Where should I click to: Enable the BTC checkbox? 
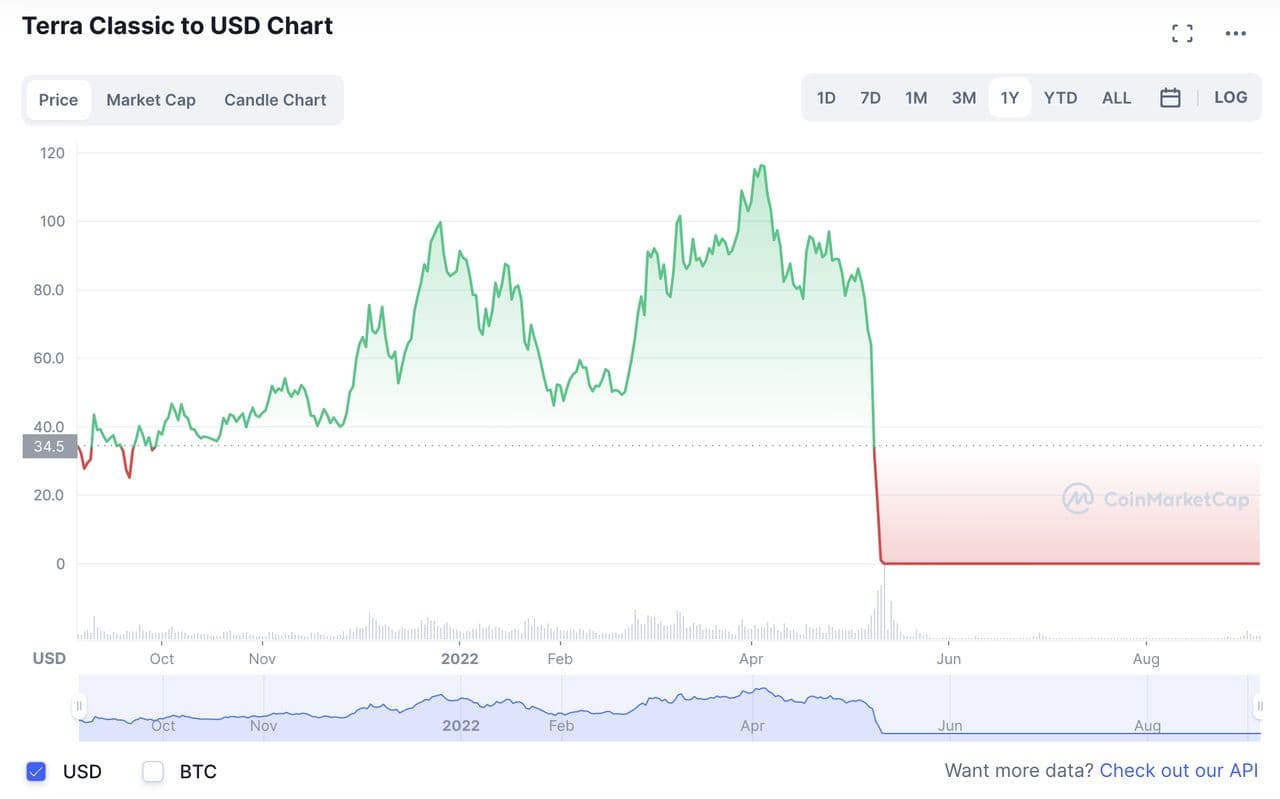click(153, 771)
